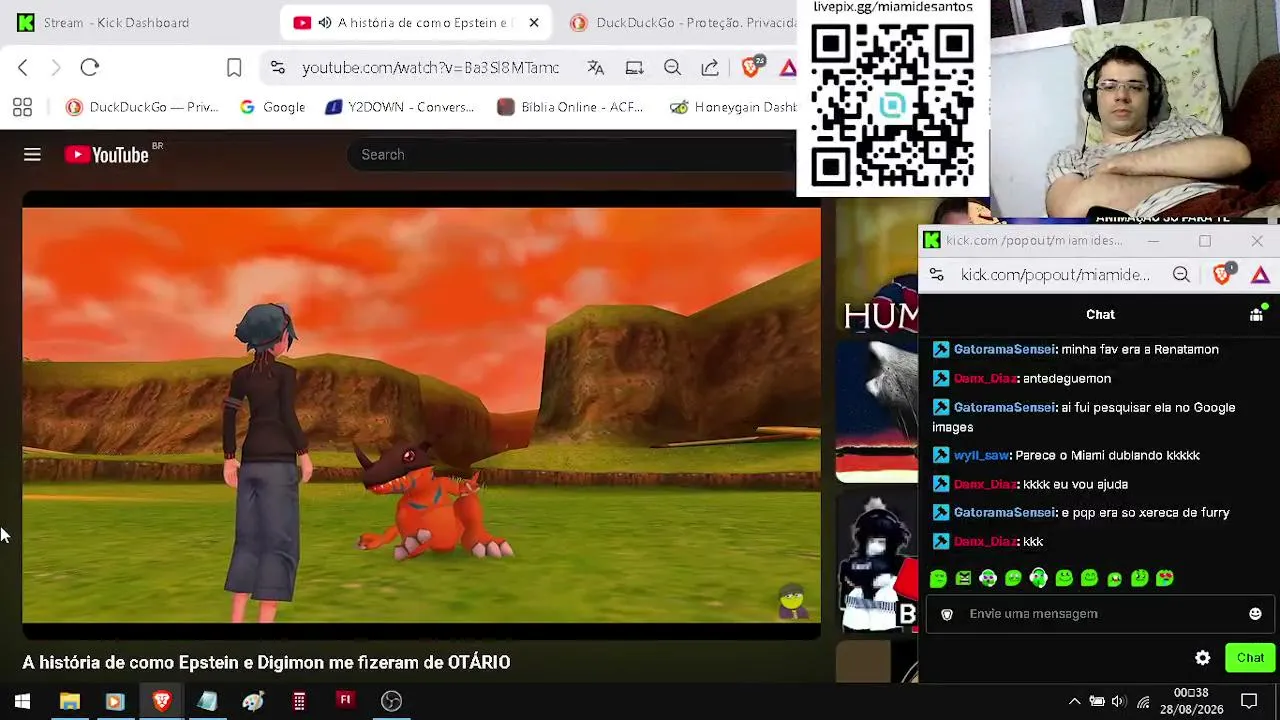
Task: Open site settings icon in Kick popout address bar
Action: (936, 274)
